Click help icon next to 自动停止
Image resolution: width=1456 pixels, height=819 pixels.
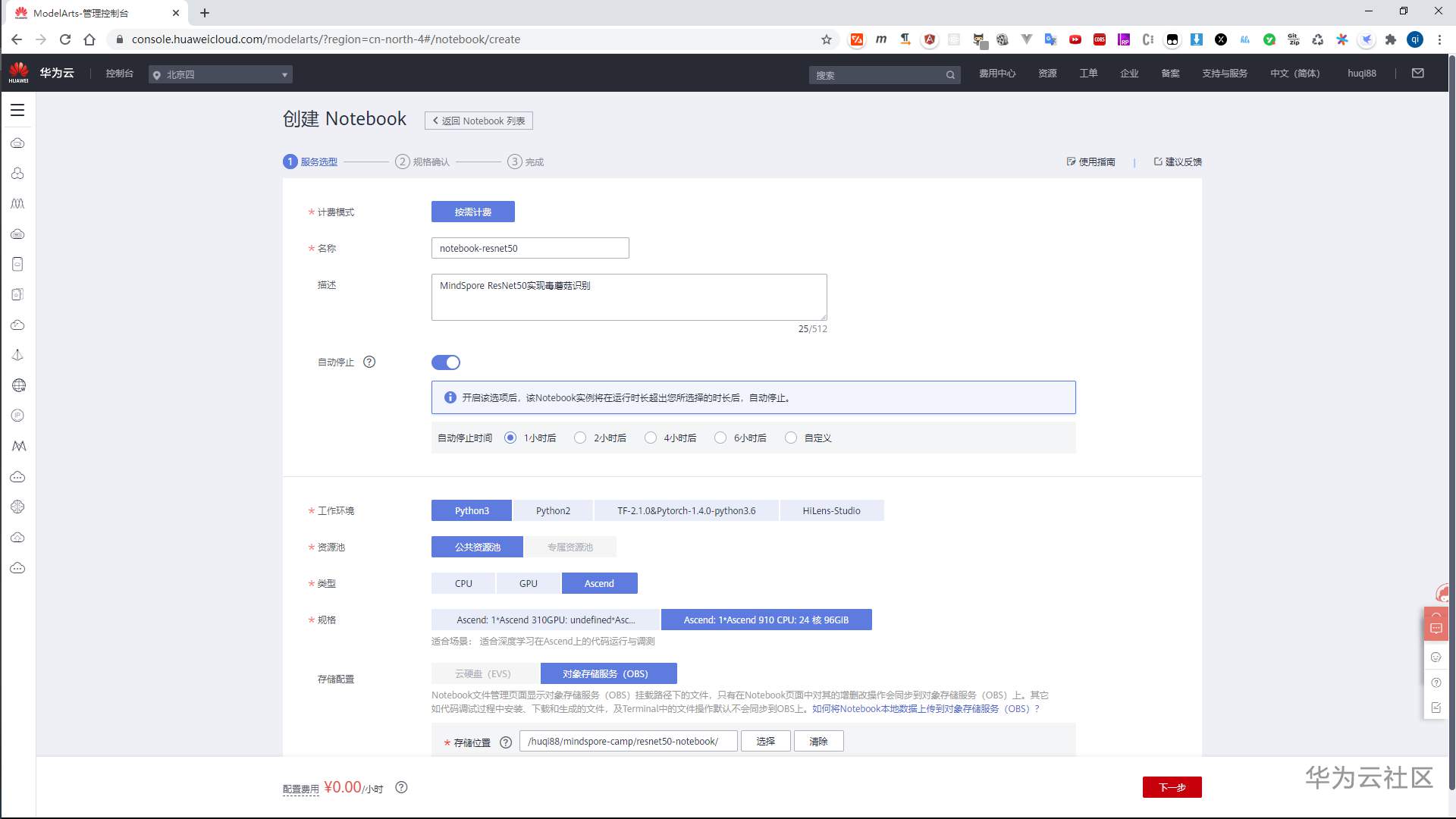point(369,362)
